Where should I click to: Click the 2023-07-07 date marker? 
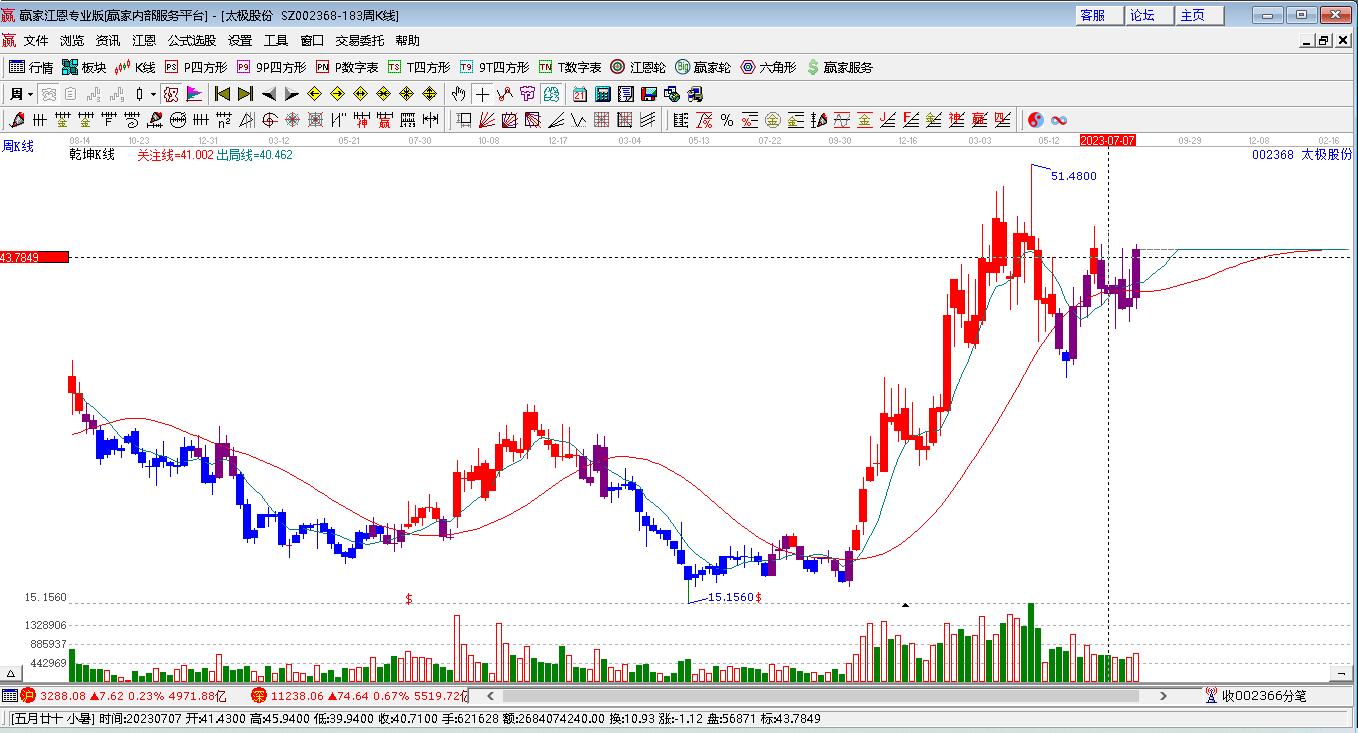pyautogui.click(x=1108, y=141)
